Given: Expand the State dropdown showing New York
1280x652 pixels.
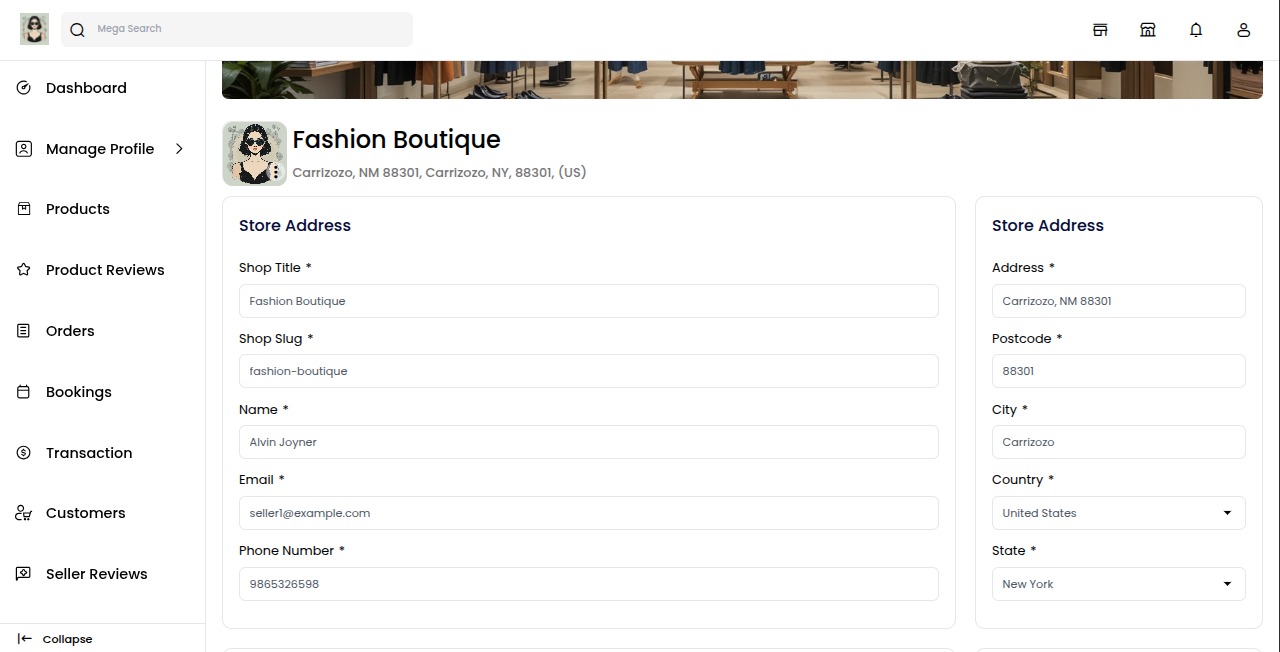Looking at the screenshot, I should click(x=1118, y=584).
